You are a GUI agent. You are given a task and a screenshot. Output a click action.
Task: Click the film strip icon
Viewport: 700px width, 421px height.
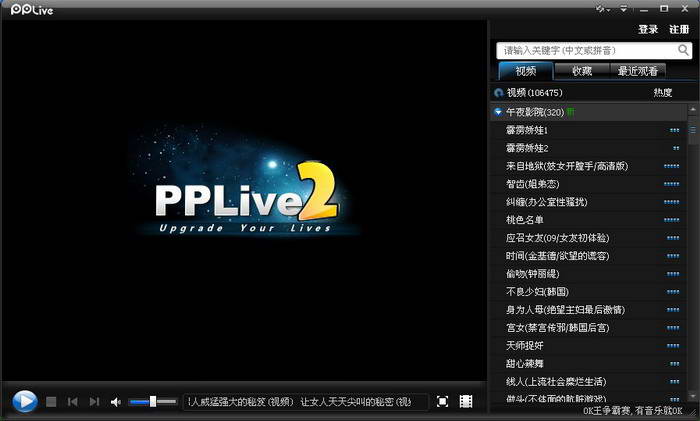coord(466,402)
